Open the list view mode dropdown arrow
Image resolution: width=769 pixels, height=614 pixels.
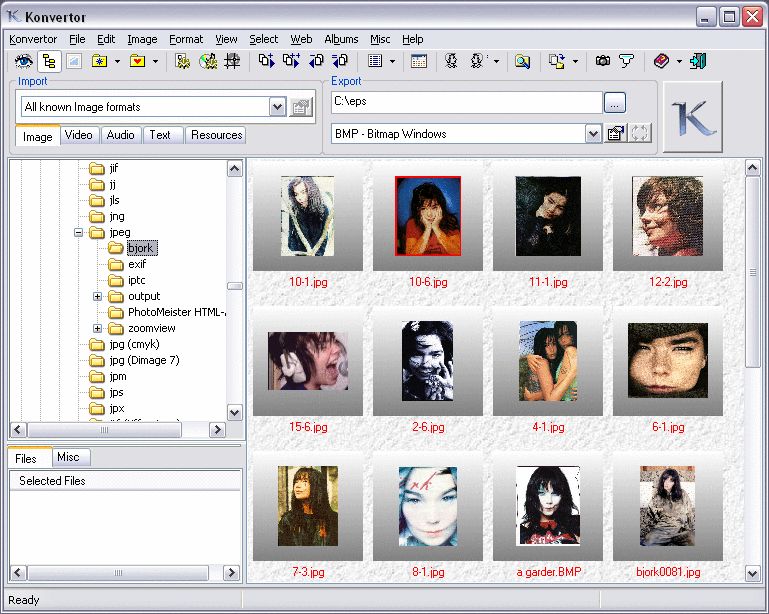pos(392,62)
